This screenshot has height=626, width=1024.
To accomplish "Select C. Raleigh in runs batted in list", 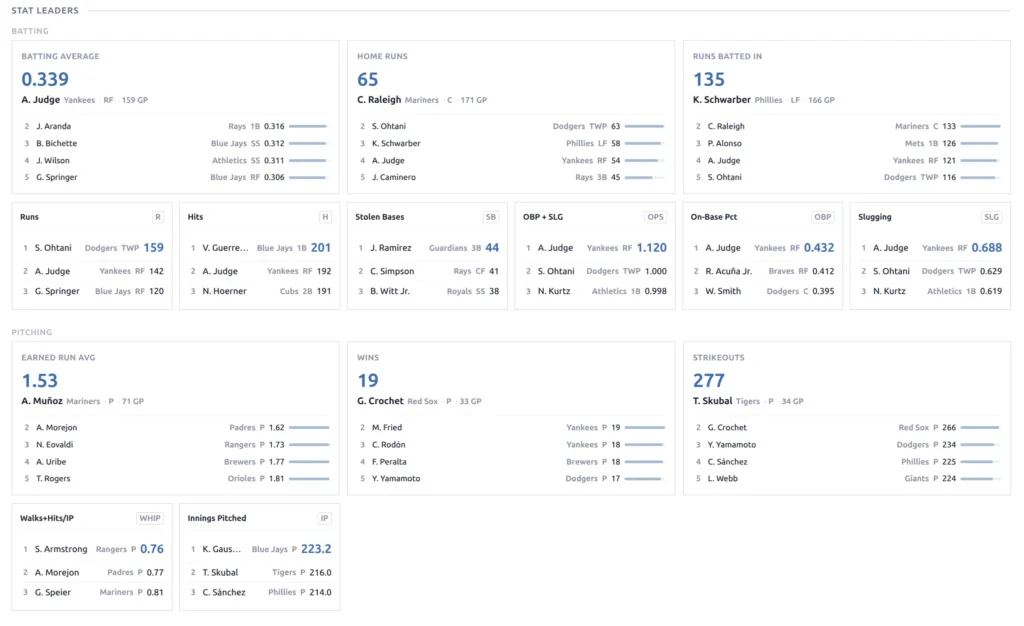I will (x=726, y=126).
